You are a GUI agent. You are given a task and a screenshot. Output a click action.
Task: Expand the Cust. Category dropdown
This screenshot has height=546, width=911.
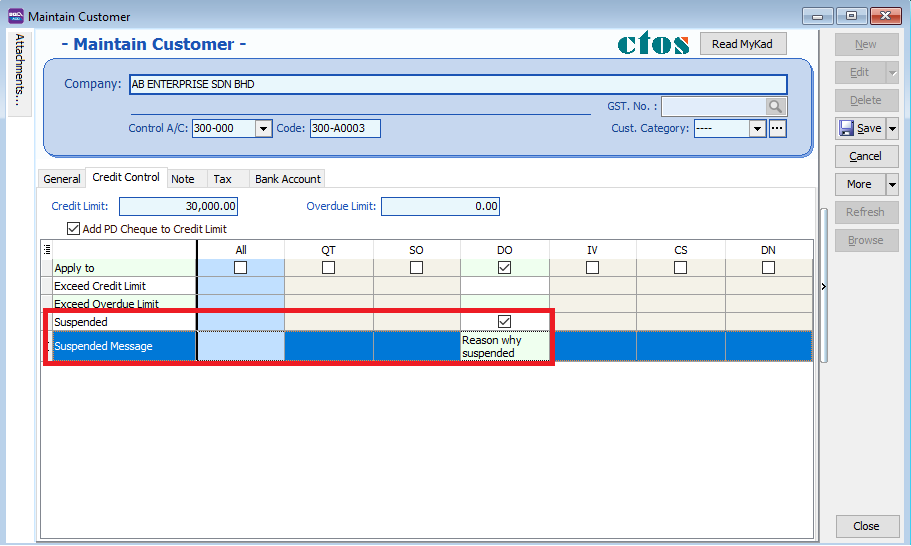click(757, 129)
